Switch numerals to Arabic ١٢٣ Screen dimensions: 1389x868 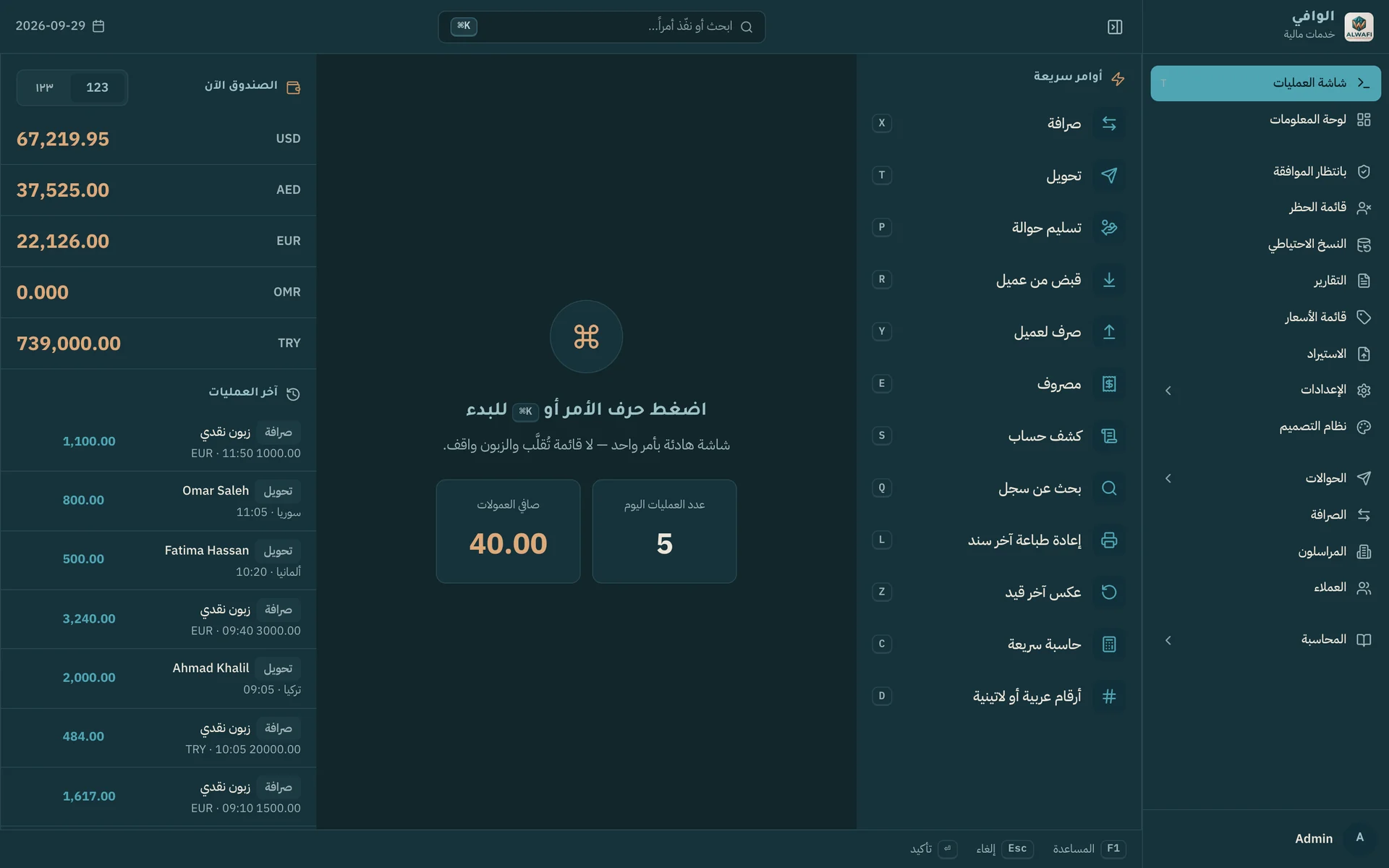(x=45, y=88)
